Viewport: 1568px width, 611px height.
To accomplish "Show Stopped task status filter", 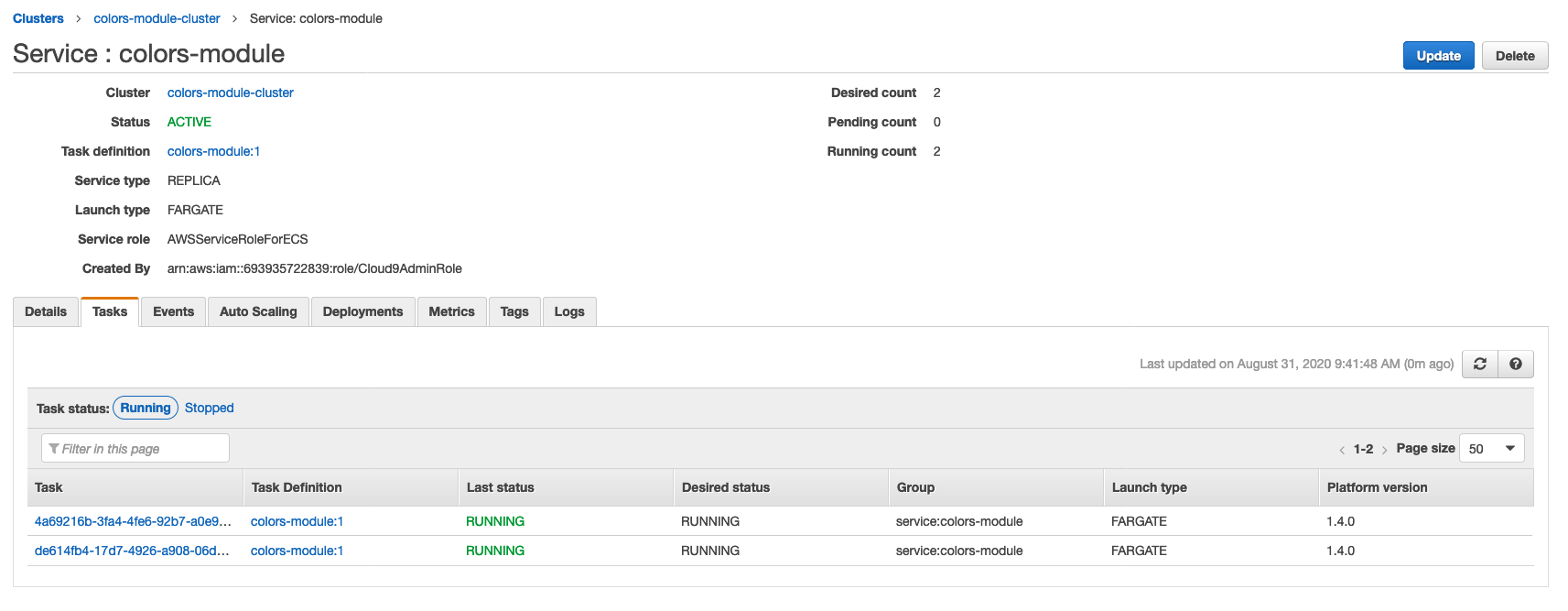I will [x=209, y=408].
